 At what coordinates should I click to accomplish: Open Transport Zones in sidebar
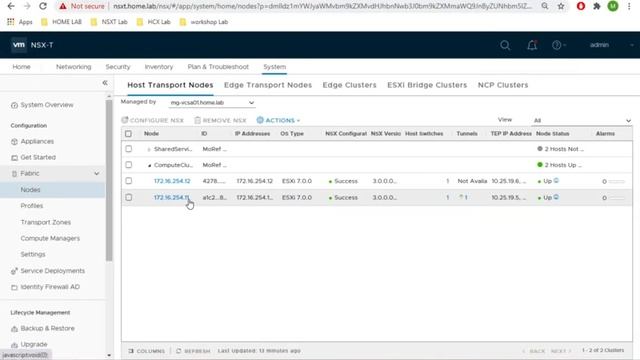pyautogui.click(x=46, y=222)
